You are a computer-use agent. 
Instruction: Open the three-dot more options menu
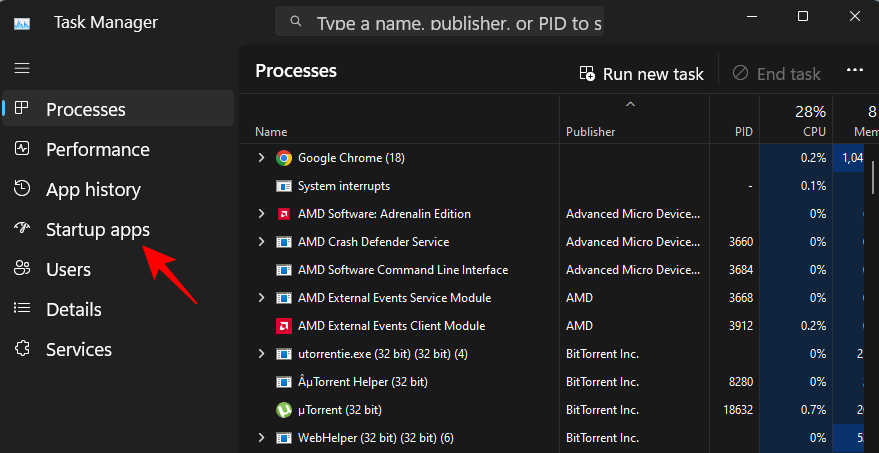tap(854, 71)
